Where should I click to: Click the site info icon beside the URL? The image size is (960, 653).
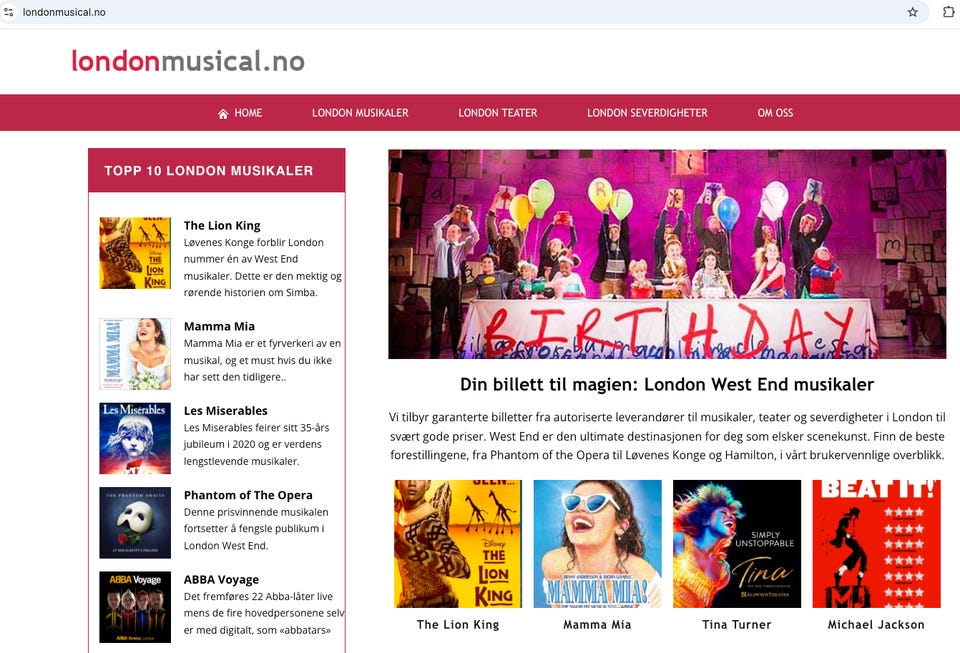tap(9, 12)
